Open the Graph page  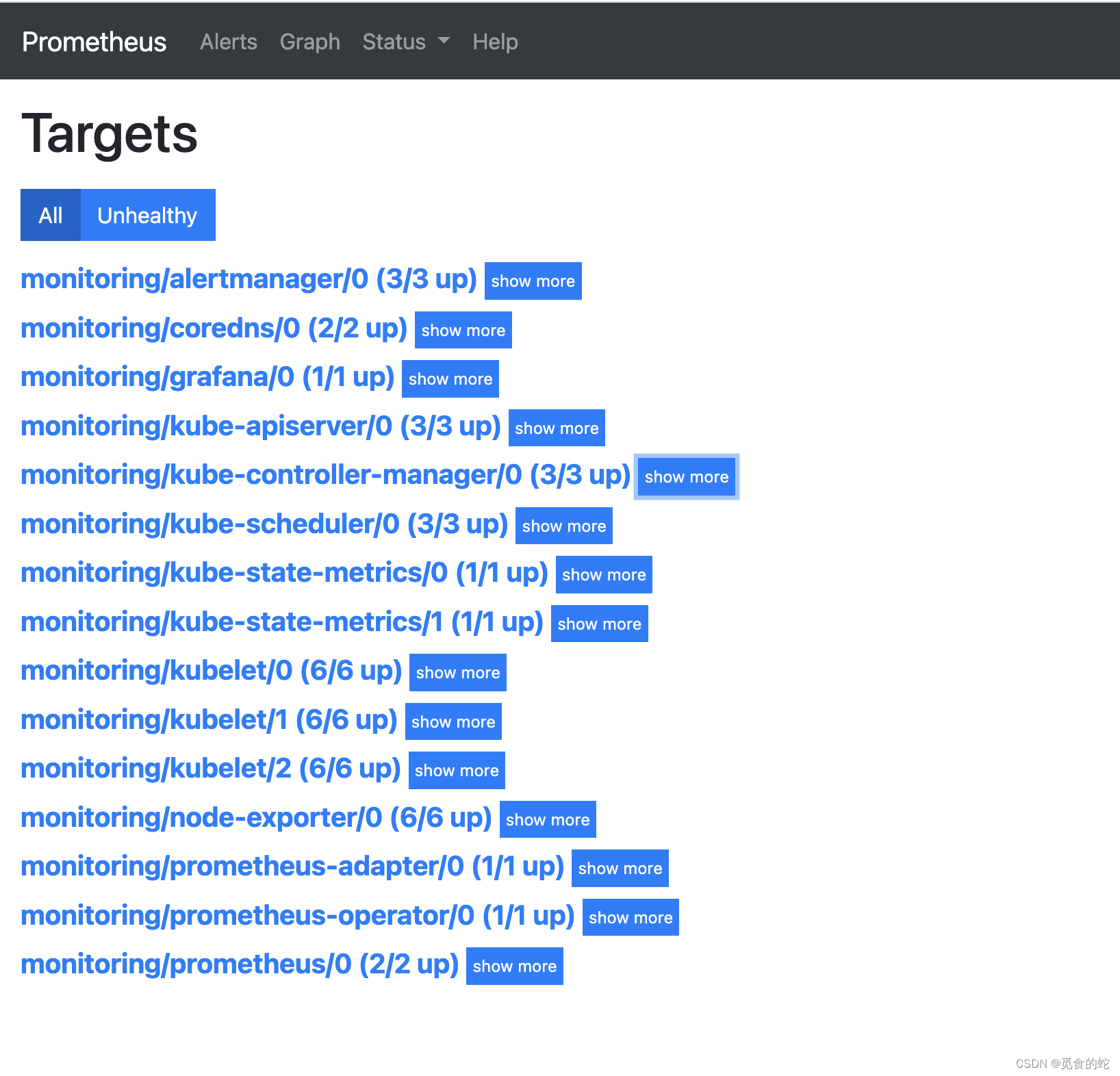(310, 42)
